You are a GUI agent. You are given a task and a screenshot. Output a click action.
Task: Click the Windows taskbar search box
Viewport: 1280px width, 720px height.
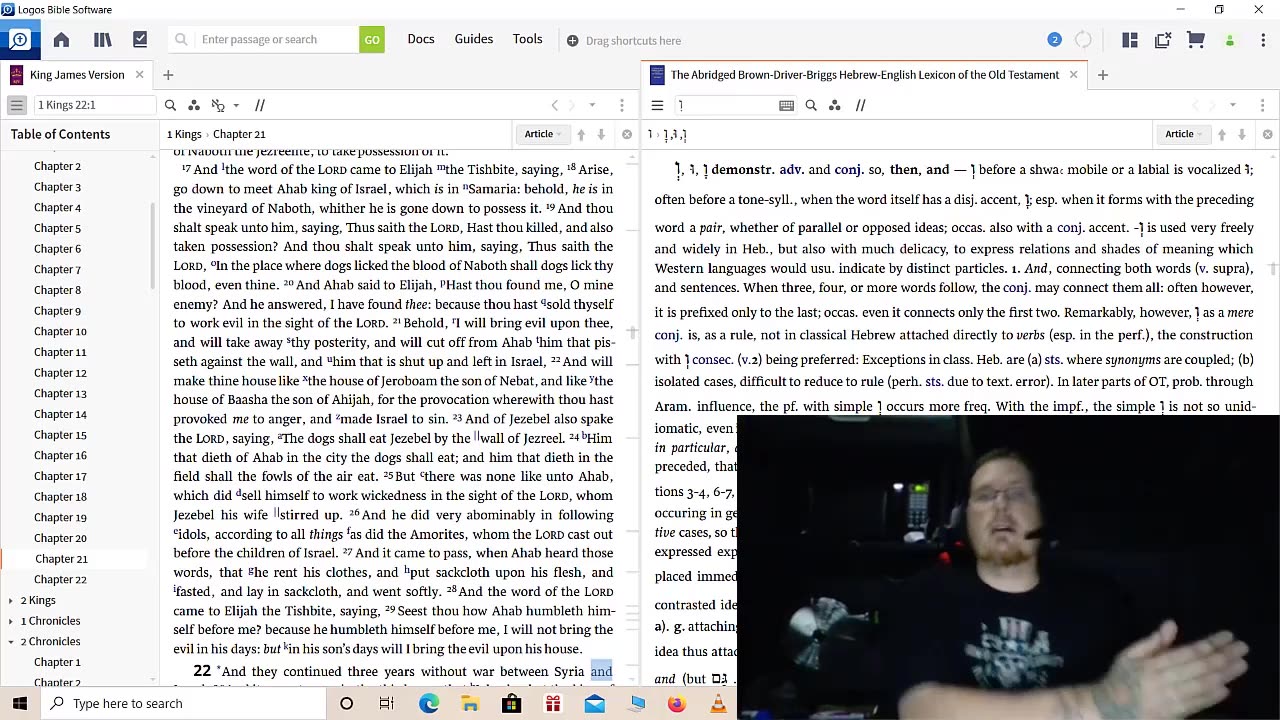click(x=183, y=704)
